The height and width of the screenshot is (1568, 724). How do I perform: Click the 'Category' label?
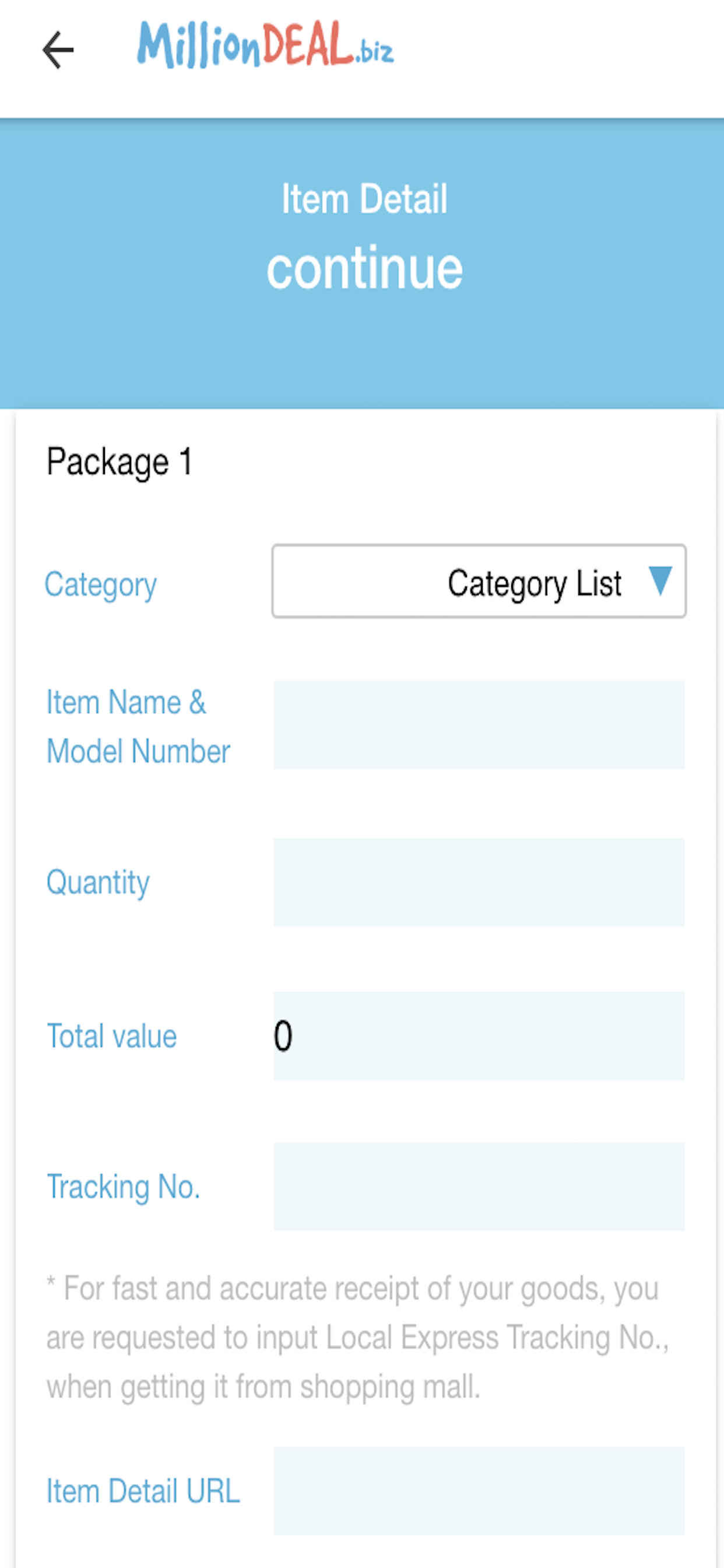pyautogui.click(x=101, y=585)
